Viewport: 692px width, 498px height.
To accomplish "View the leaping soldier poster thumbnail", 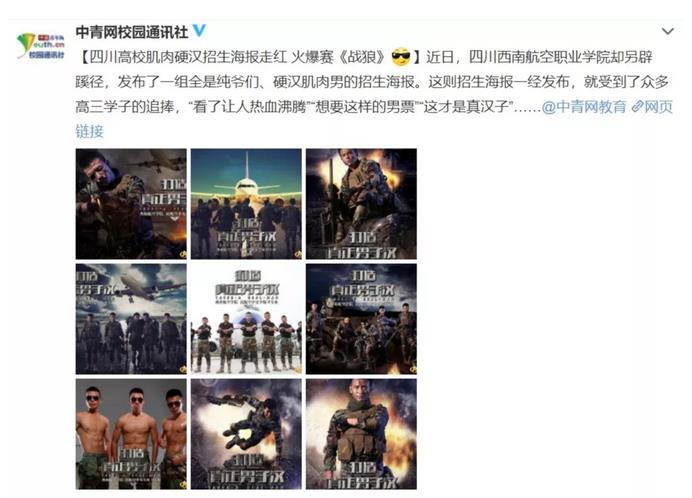I will coord(246,434).
